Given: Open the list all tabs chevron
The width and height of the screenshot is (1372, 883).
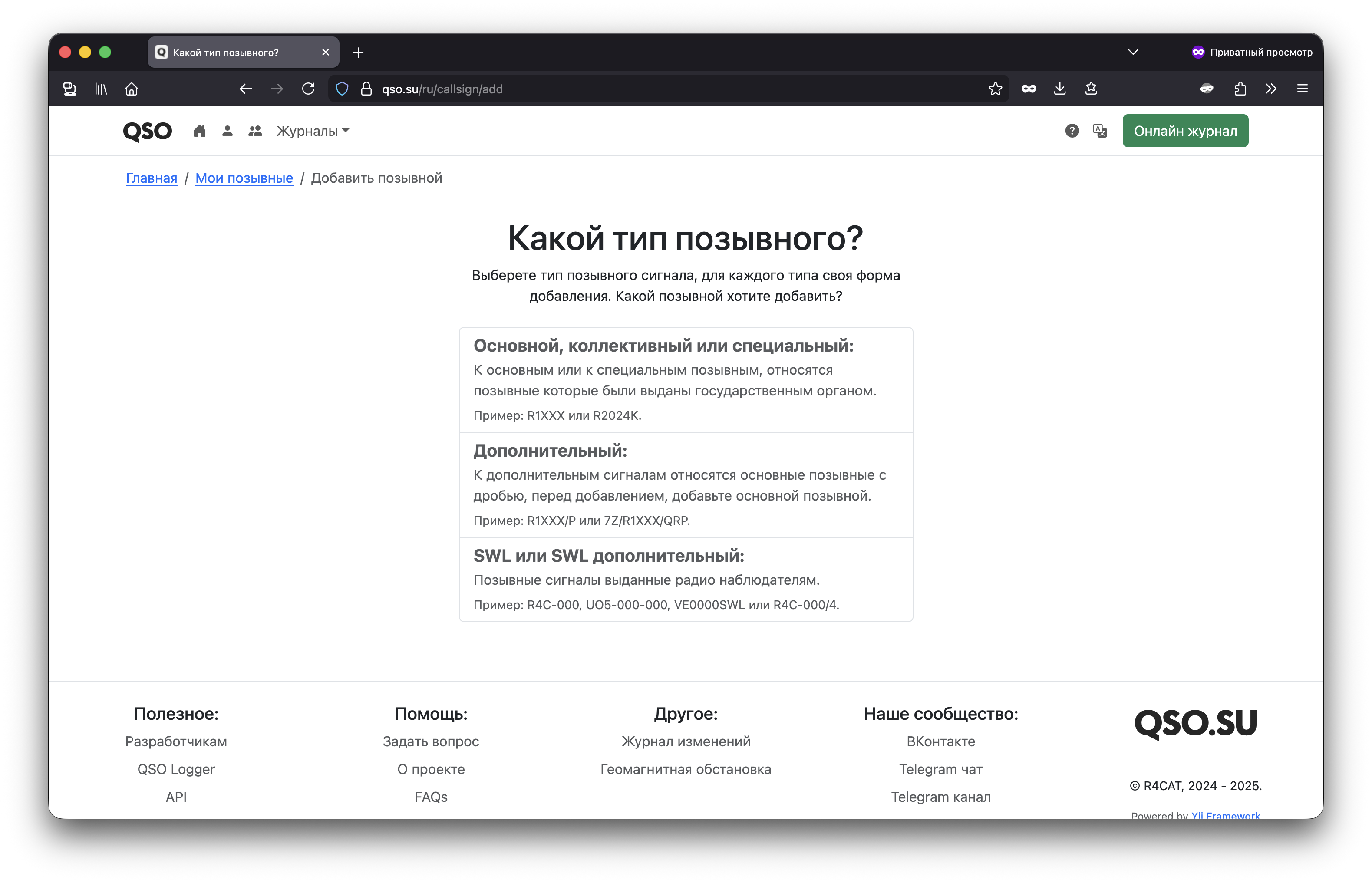Looking at the screenshot, I should pos(1132,52).
